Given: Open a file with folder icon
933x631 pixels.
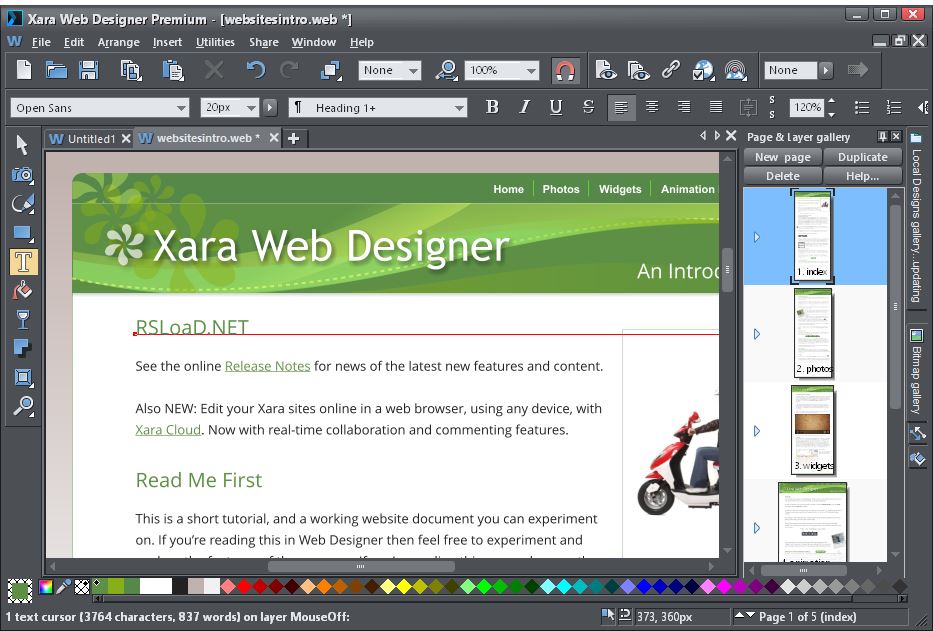Looking at the screenshot, I should pos(57,70).
